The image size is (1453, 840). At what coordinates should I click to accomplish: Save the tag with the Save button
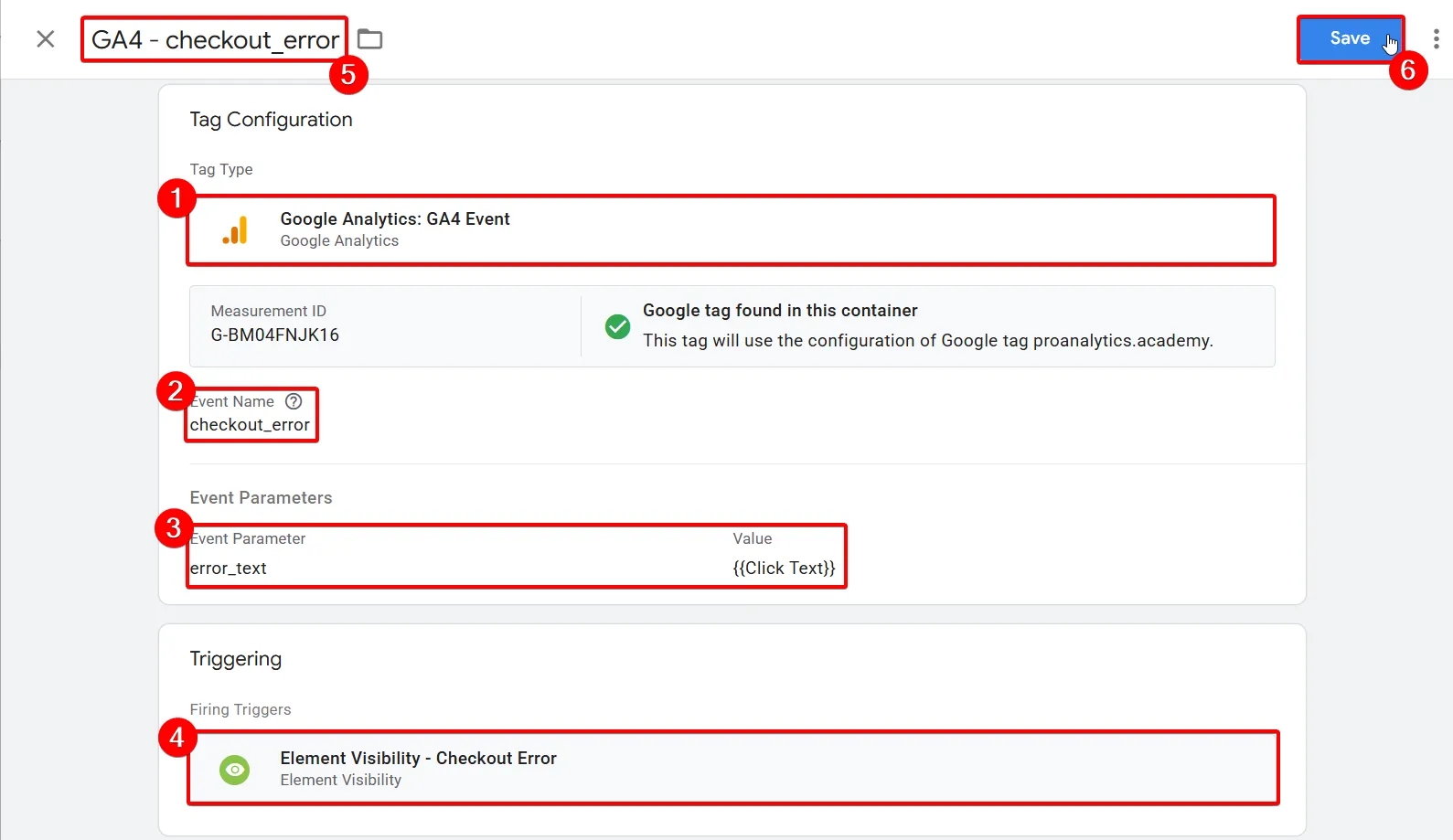point(1350,38)
